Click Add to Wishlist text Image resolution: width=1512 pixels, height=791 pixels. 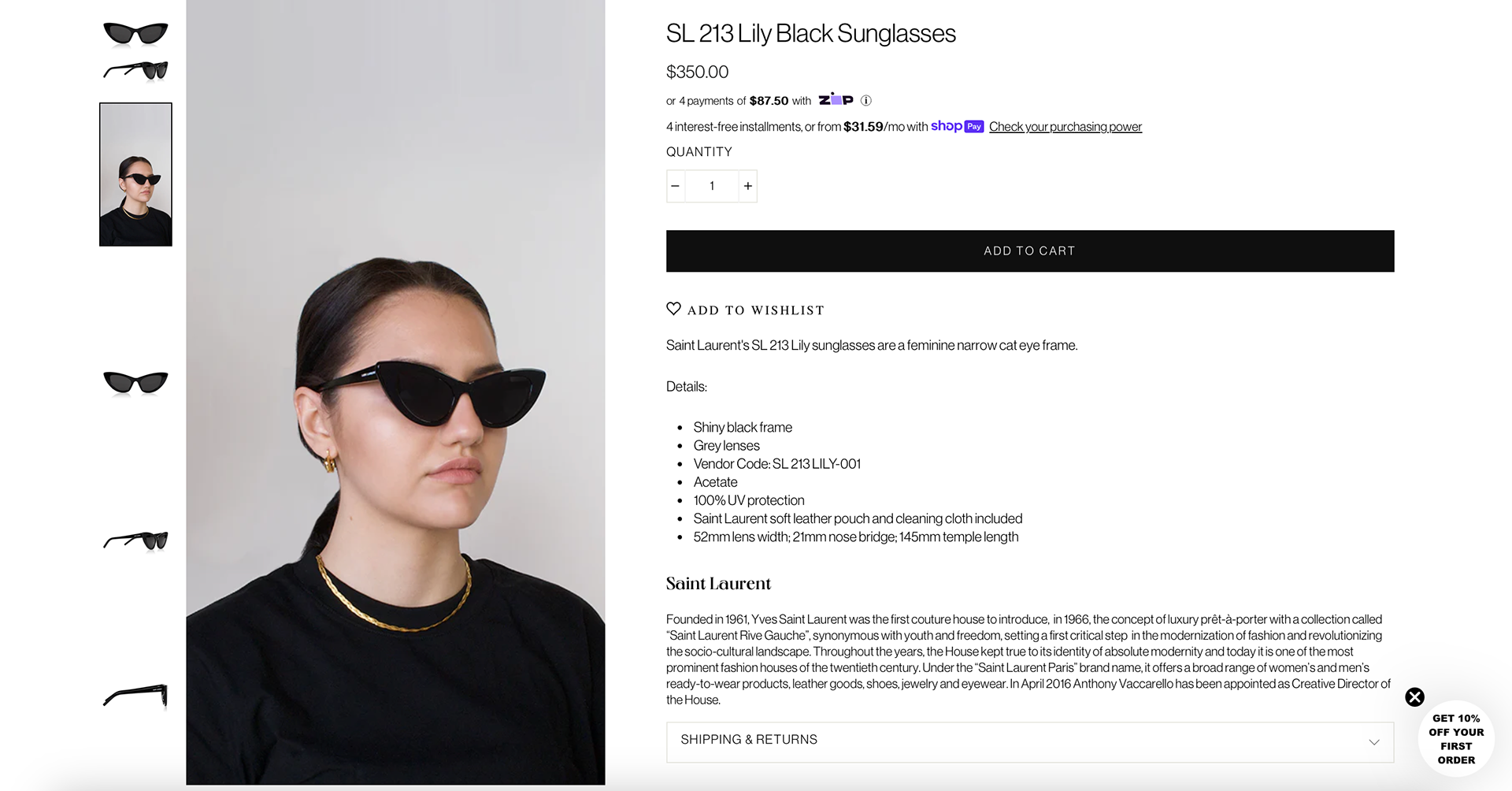pos(756,310)
